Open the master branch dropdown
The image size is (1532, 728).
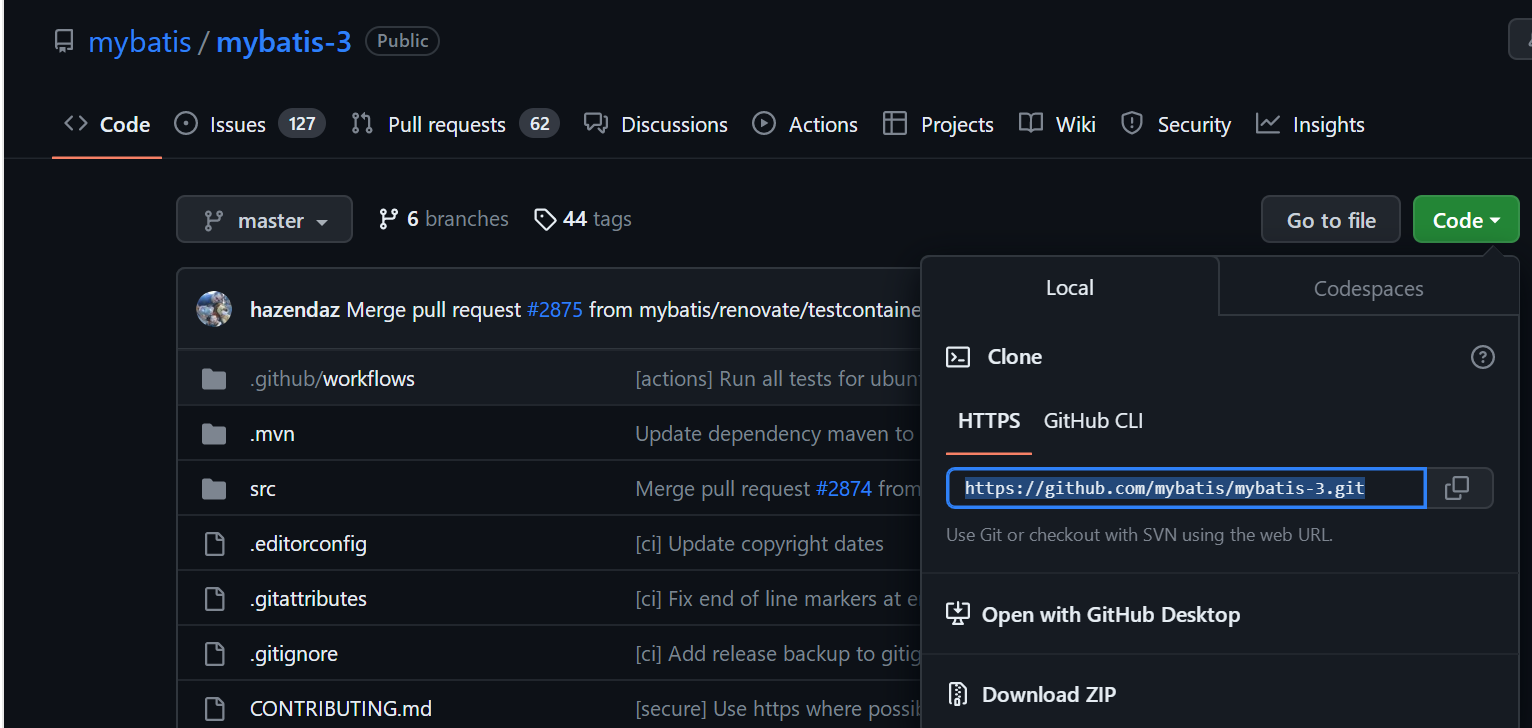coord(265,220)
